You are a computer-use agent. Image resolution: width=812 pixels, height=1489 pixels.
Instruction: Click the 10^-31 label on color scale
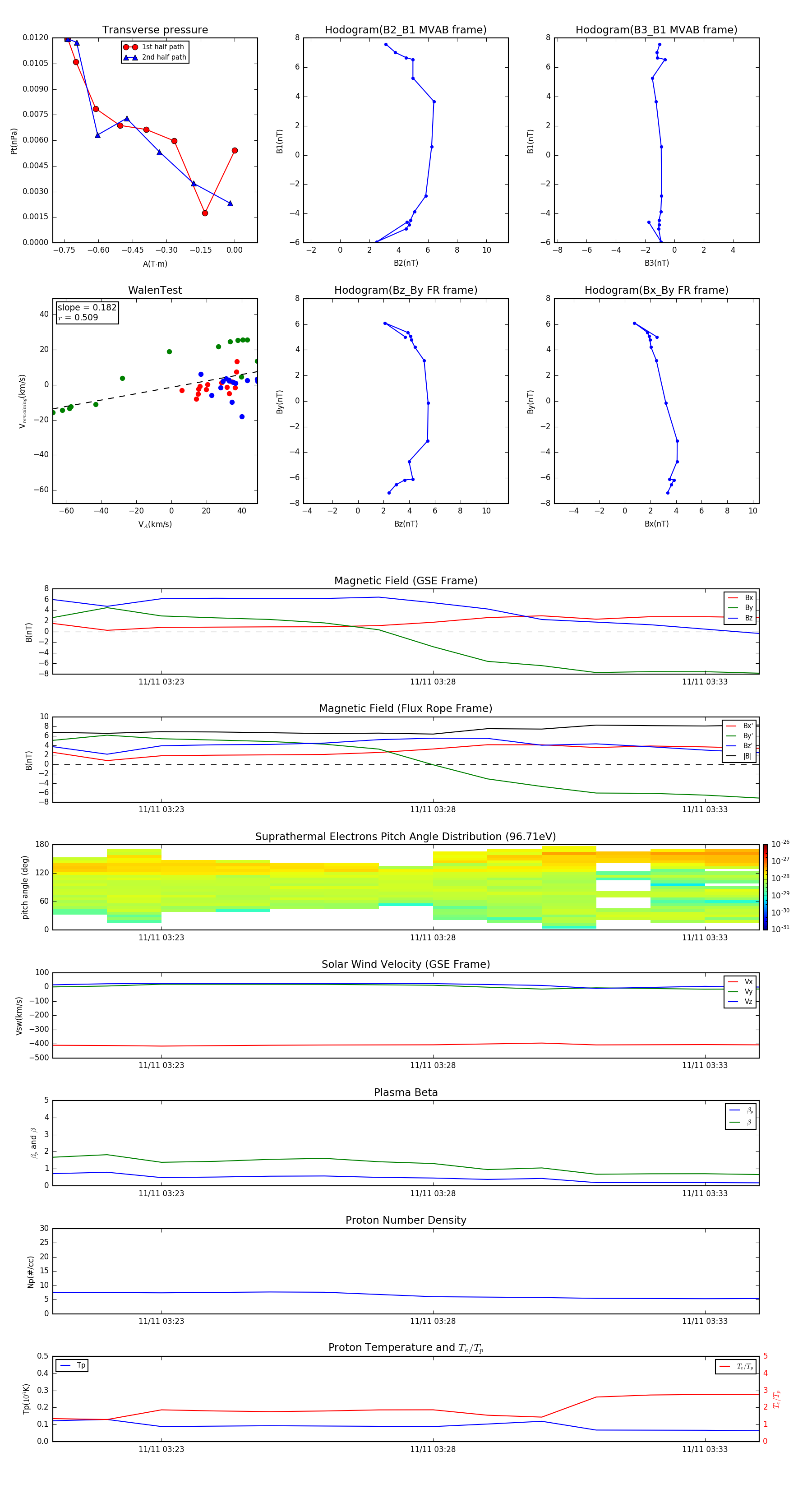[x=780, y=929]
